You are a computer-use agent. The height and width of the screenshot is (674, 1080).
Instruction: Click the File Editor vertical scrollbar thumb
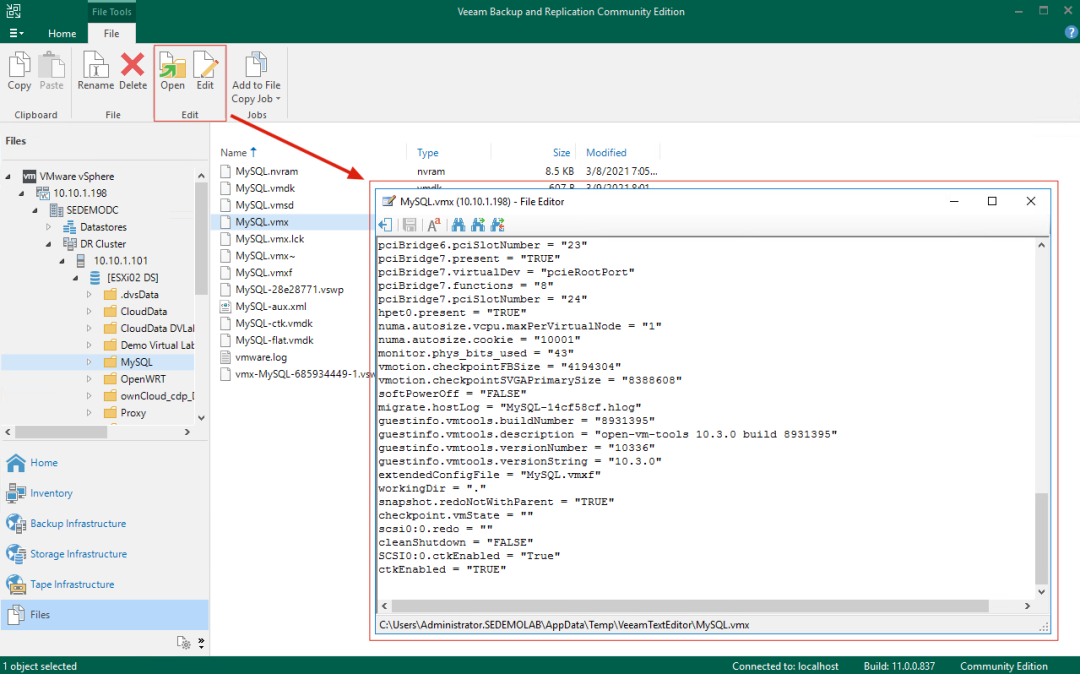click(1041, 538)
